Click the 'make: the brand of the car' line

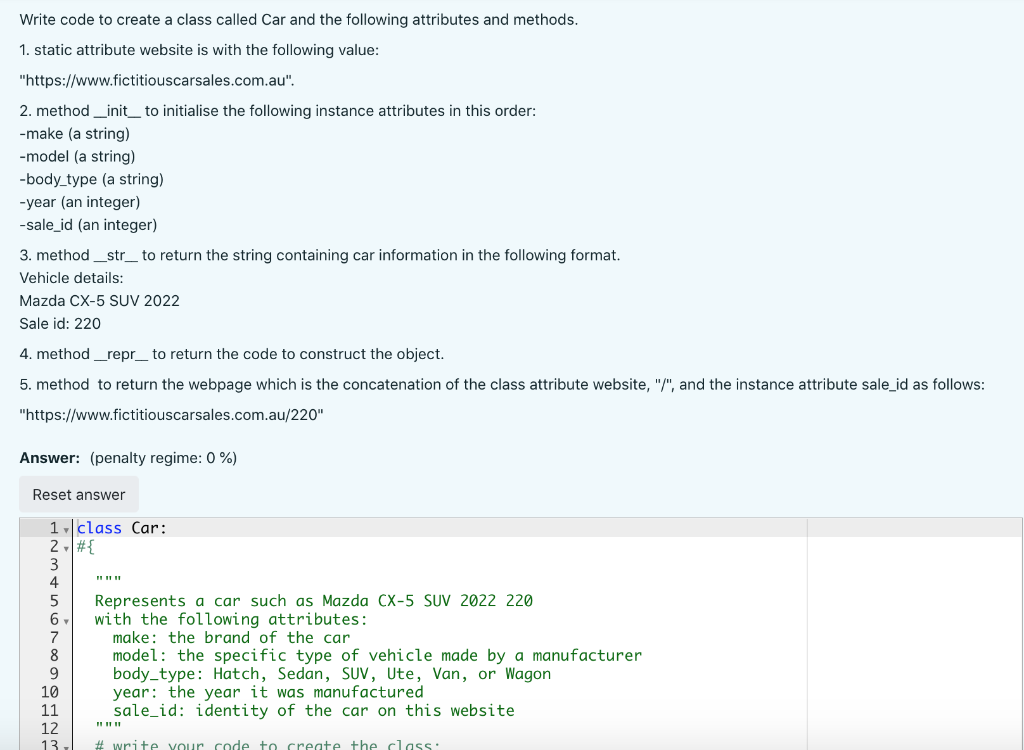[x=231, y=638]
